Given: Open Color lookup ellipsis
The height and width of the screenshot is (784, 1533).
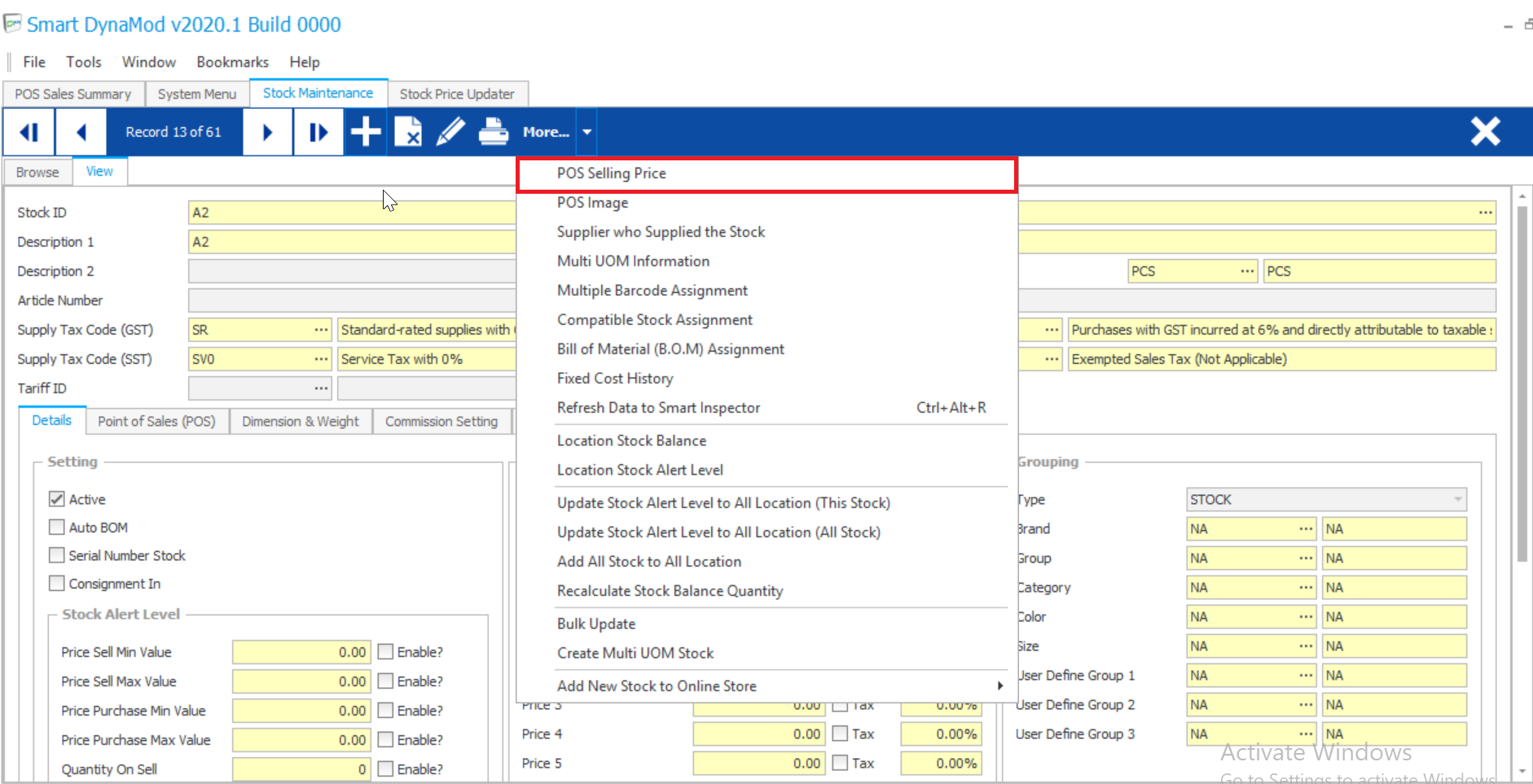Looking at the screenshot, I should point(1306,616).
